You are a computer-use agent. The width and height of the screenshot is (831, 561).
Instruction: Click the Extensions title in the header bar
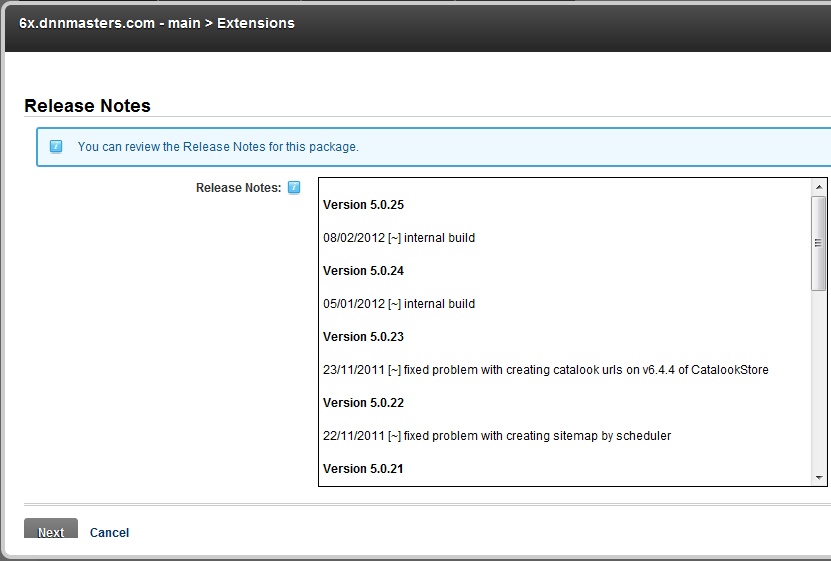pos(256,23)
